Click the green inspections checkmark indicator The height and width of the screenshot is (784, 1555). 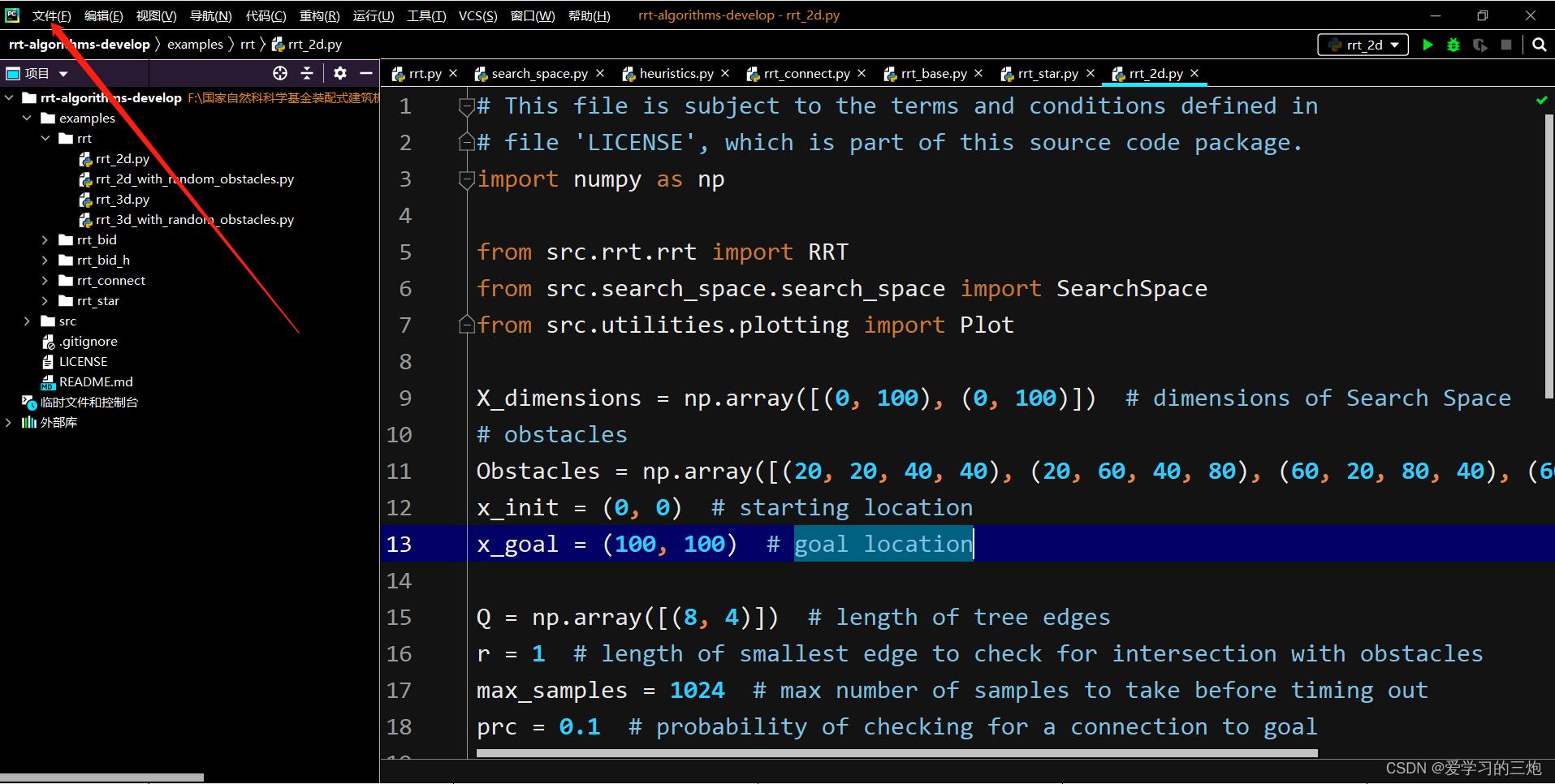1540,100
